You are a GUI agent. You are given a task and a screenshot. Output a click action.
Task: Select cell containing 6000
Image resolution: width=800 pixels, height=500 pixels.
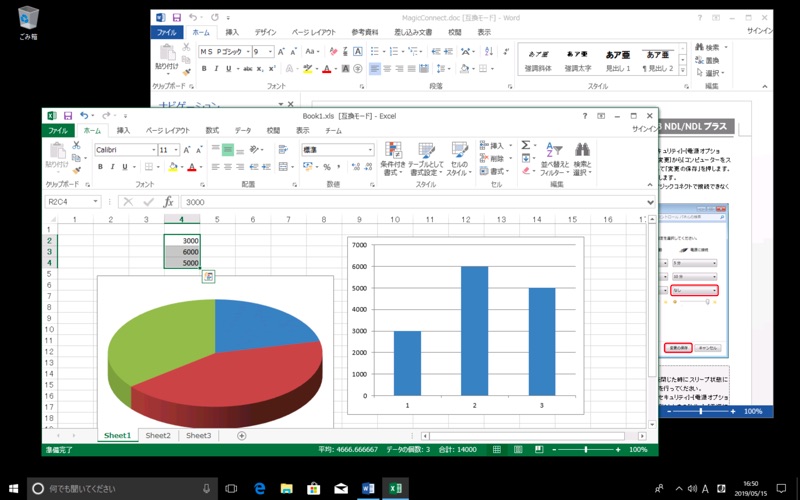click(x=182, y=252)
